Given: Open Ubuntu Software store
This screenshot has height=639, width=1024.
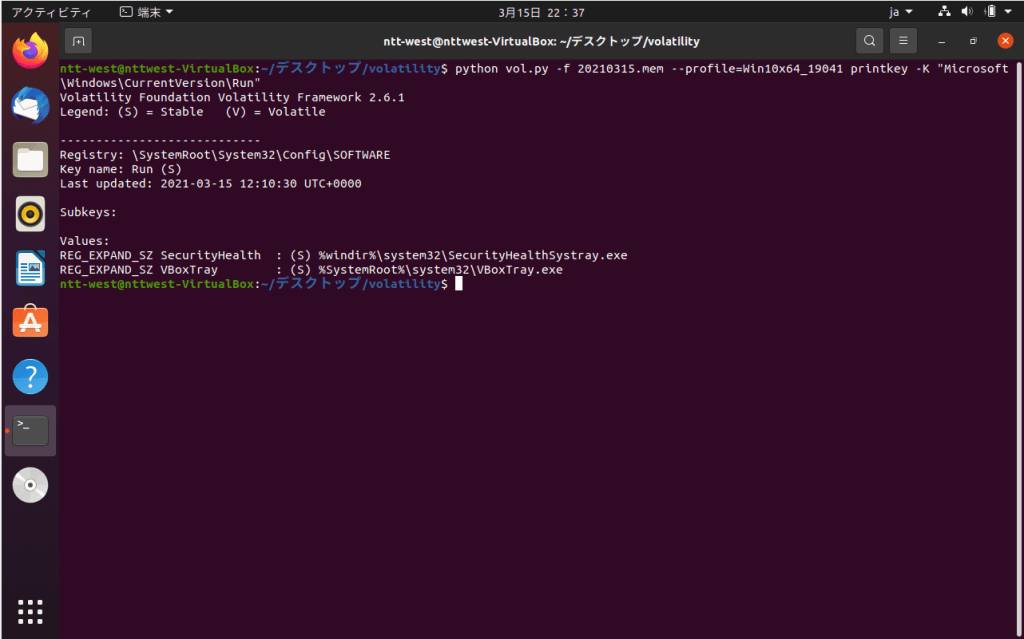Looking at the screenshot, I should pos(30,322).
